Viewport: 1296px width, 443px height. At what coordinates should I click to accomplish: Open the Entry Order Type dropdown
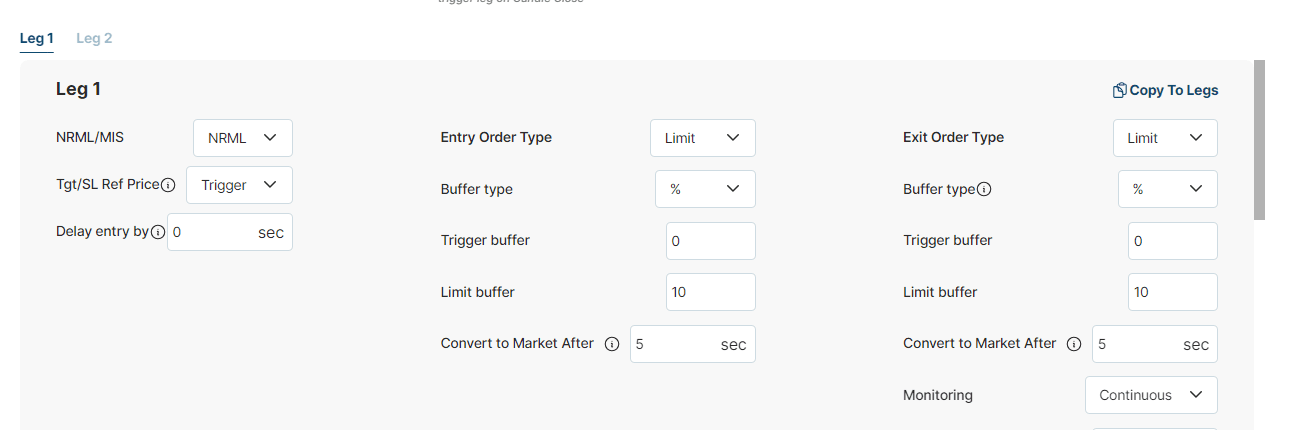pos(702,138)
